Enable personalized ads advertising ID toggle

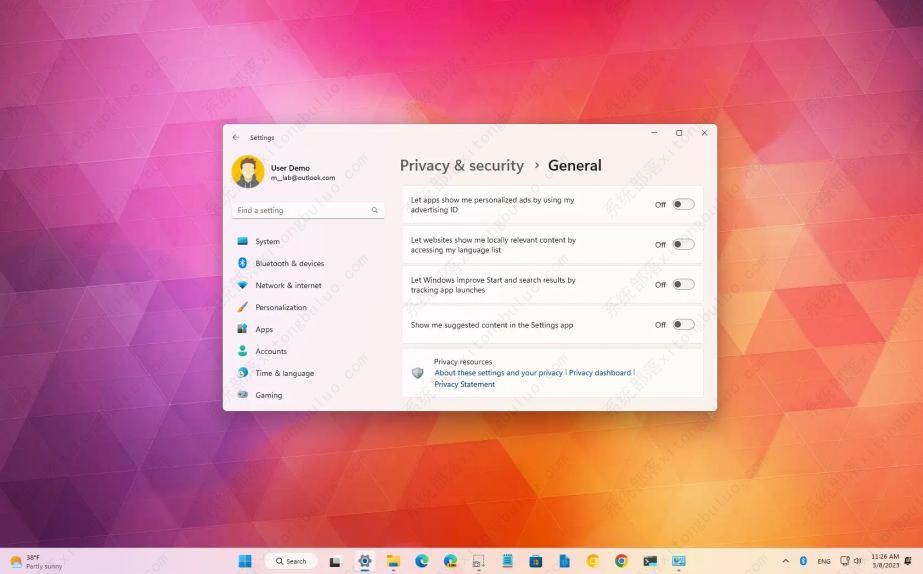click(683, 204)
